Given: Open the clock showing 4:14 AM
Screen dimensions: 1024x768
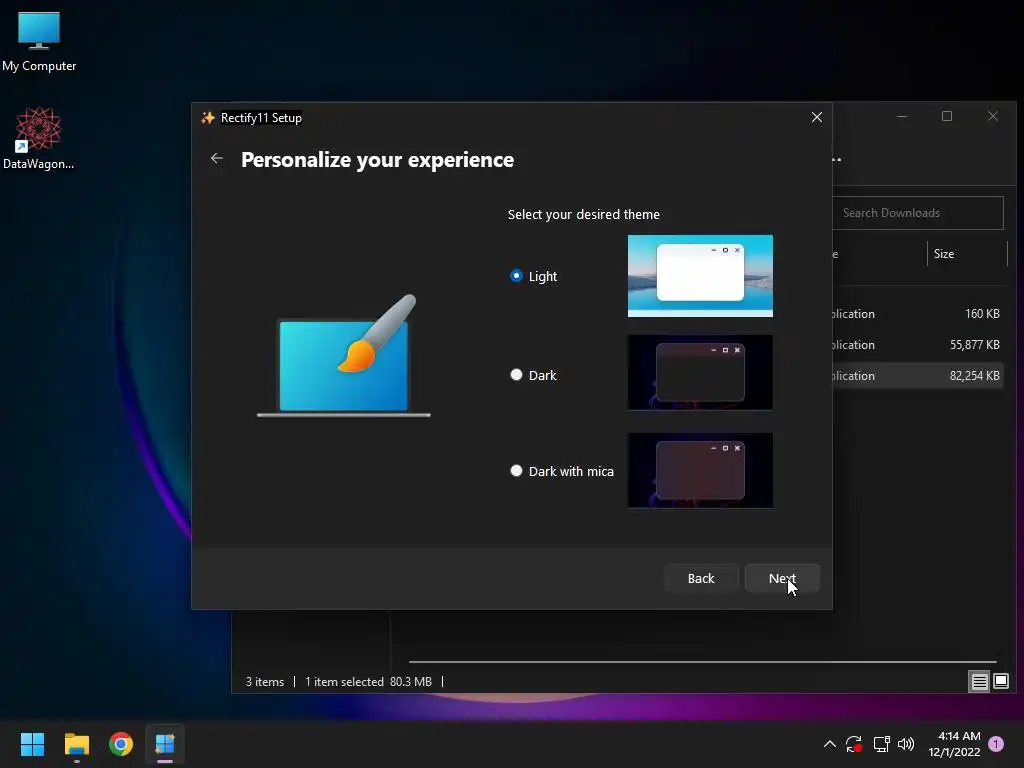Looking at the screenshot, I should pos(954,744).
